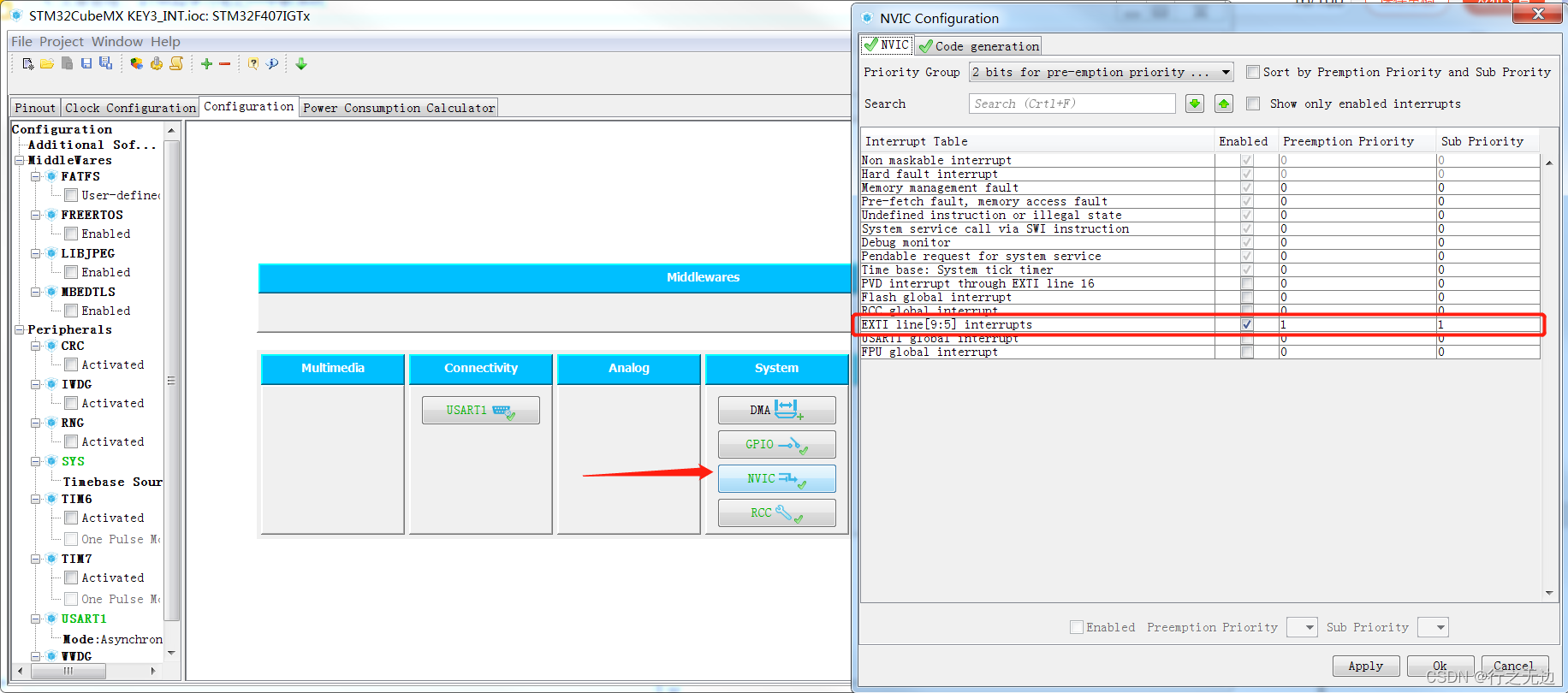Open Power Consumption Calculator tab
The image size is (1568, 693).
(399, 108)
